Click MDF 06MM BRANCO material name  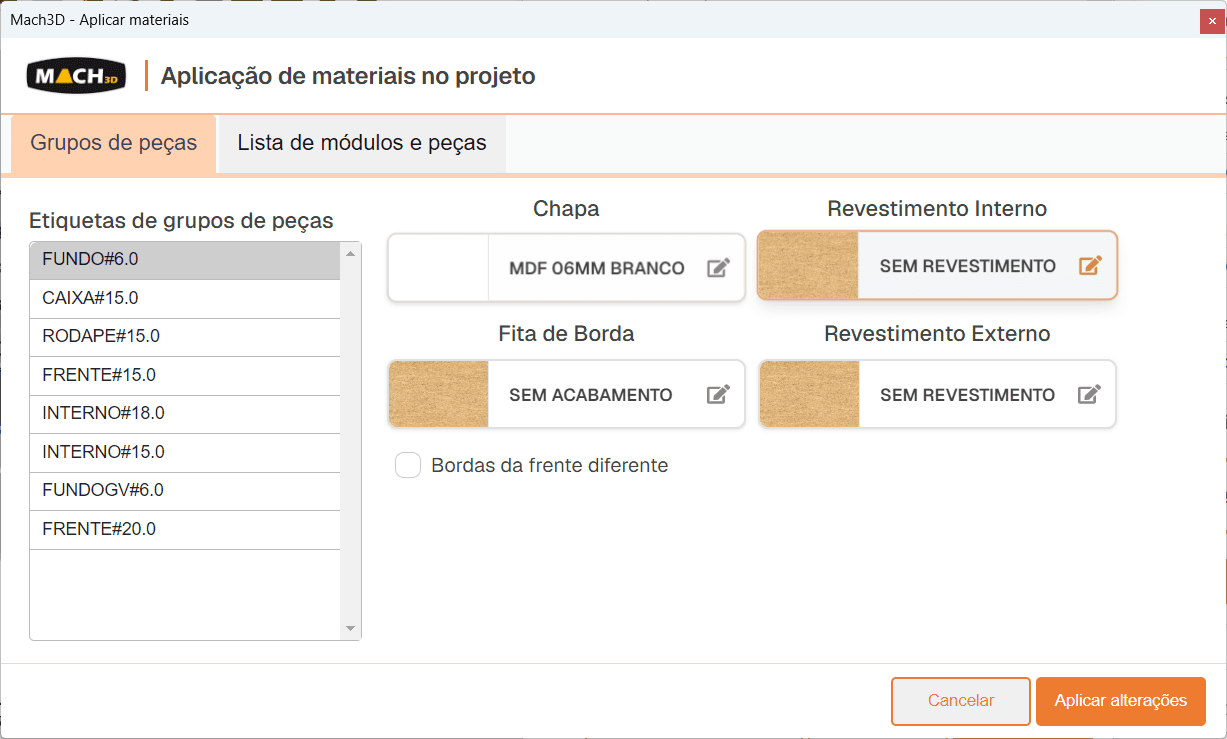tap(597, 268)
